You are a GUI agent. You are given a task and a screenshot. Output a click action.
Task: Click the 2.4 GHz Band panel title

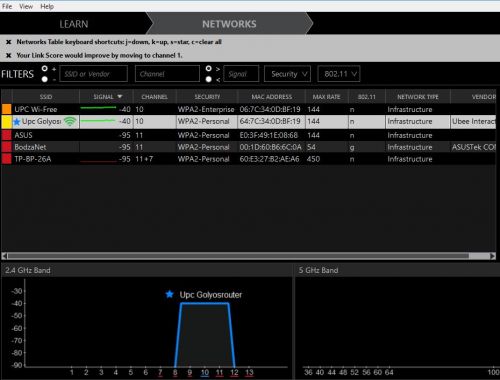[x=28, y=270]
